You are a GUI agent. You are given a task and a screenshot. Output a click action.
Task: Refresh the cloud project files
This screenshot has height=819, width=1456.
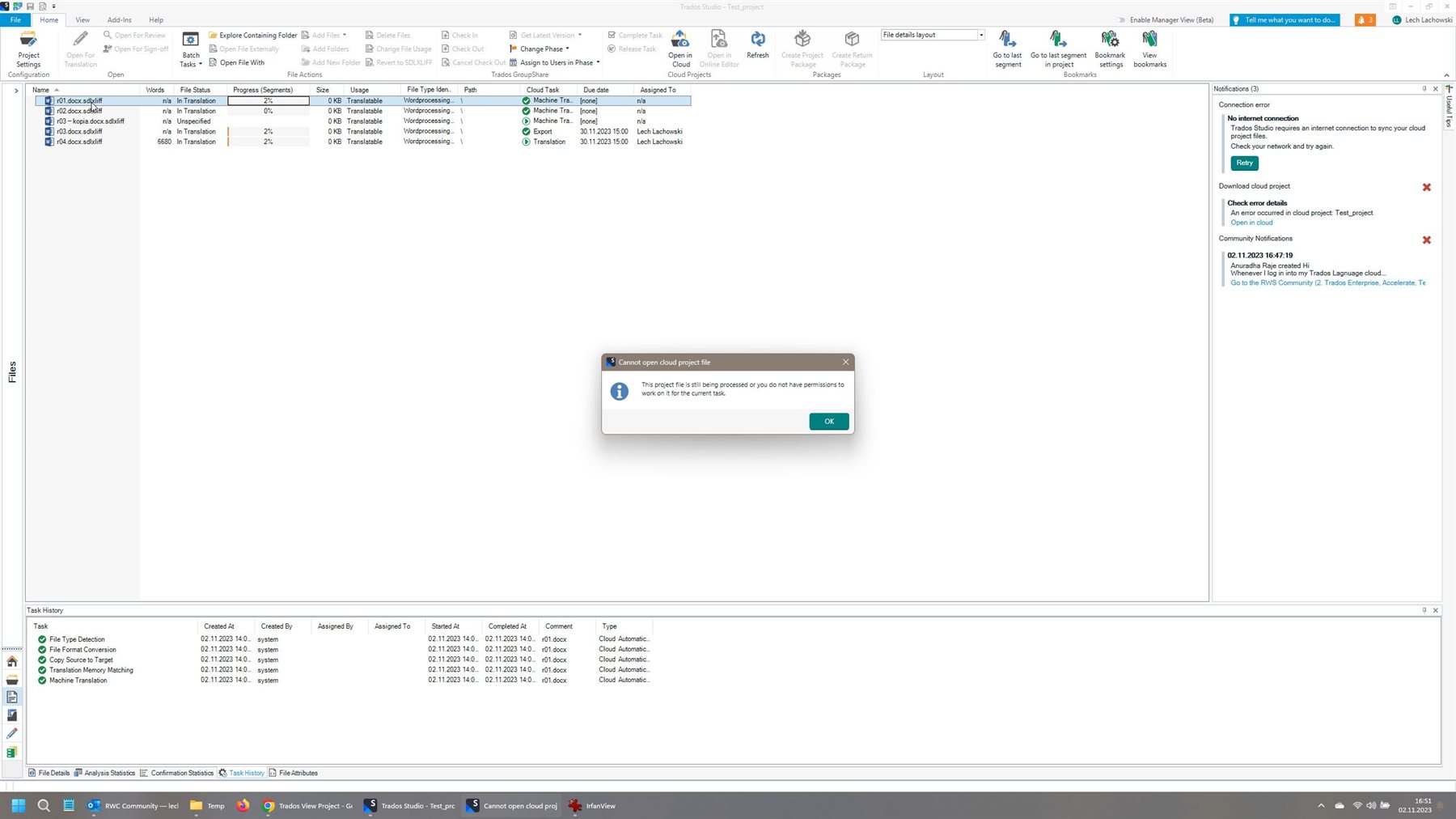(757, 45)
